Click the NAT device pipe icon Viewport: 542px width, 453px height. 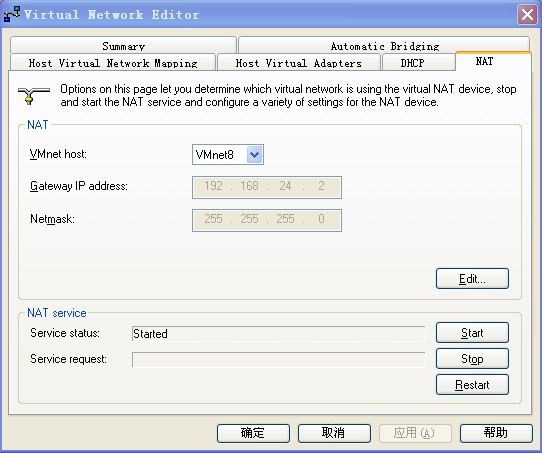(34, 95)
